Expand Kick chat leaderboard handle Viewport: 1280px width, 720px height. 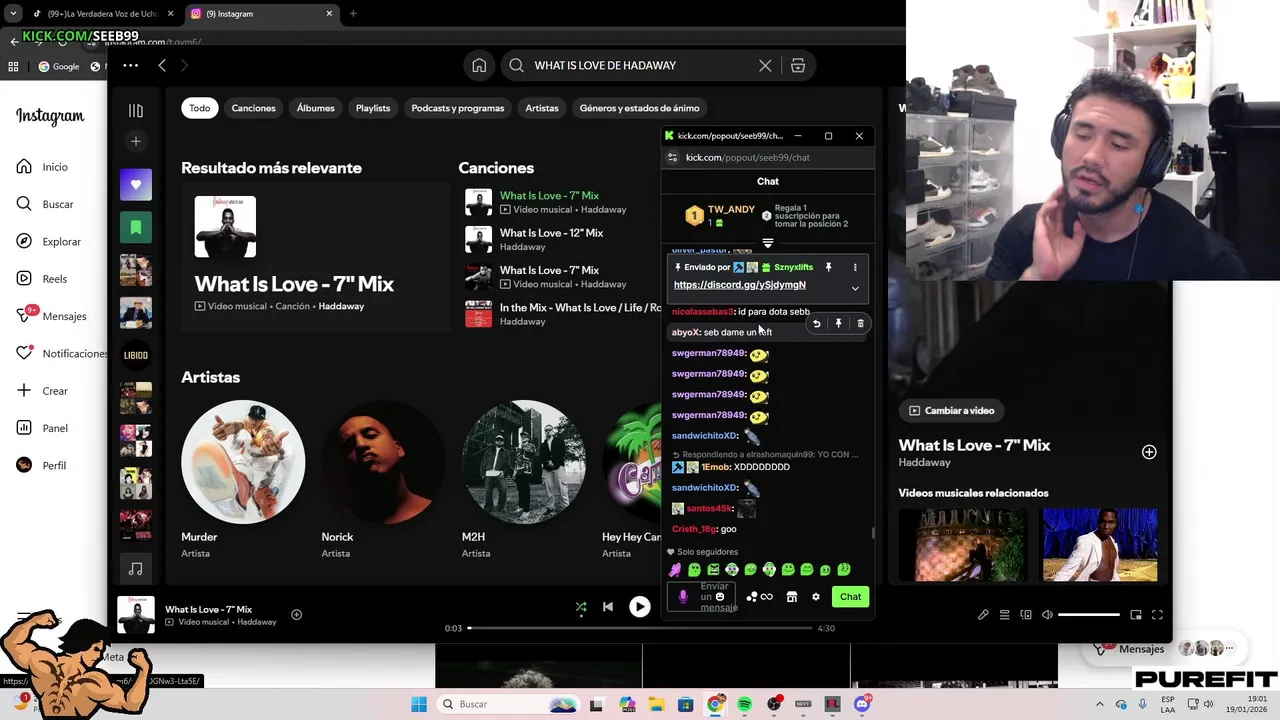768,243
